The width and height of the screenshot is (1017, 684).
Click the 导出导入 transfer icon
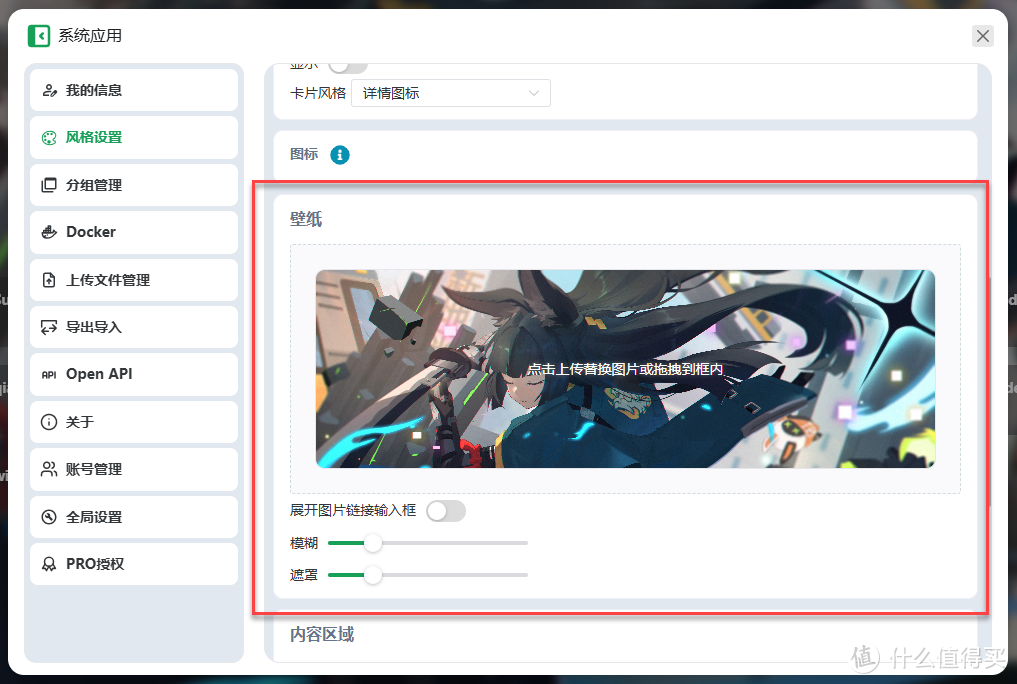49,327
